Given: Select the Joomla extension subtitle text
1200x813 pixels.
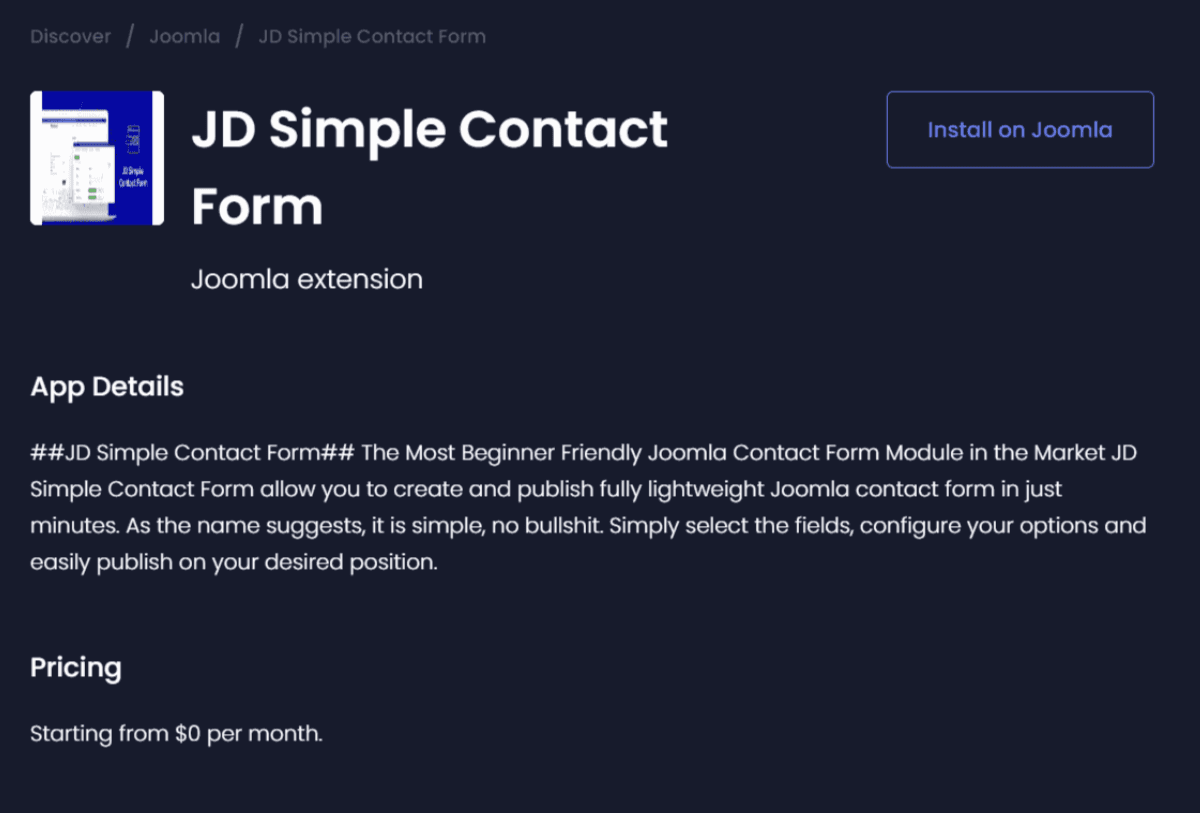Looking at the screenshot, I should point(306,279).
